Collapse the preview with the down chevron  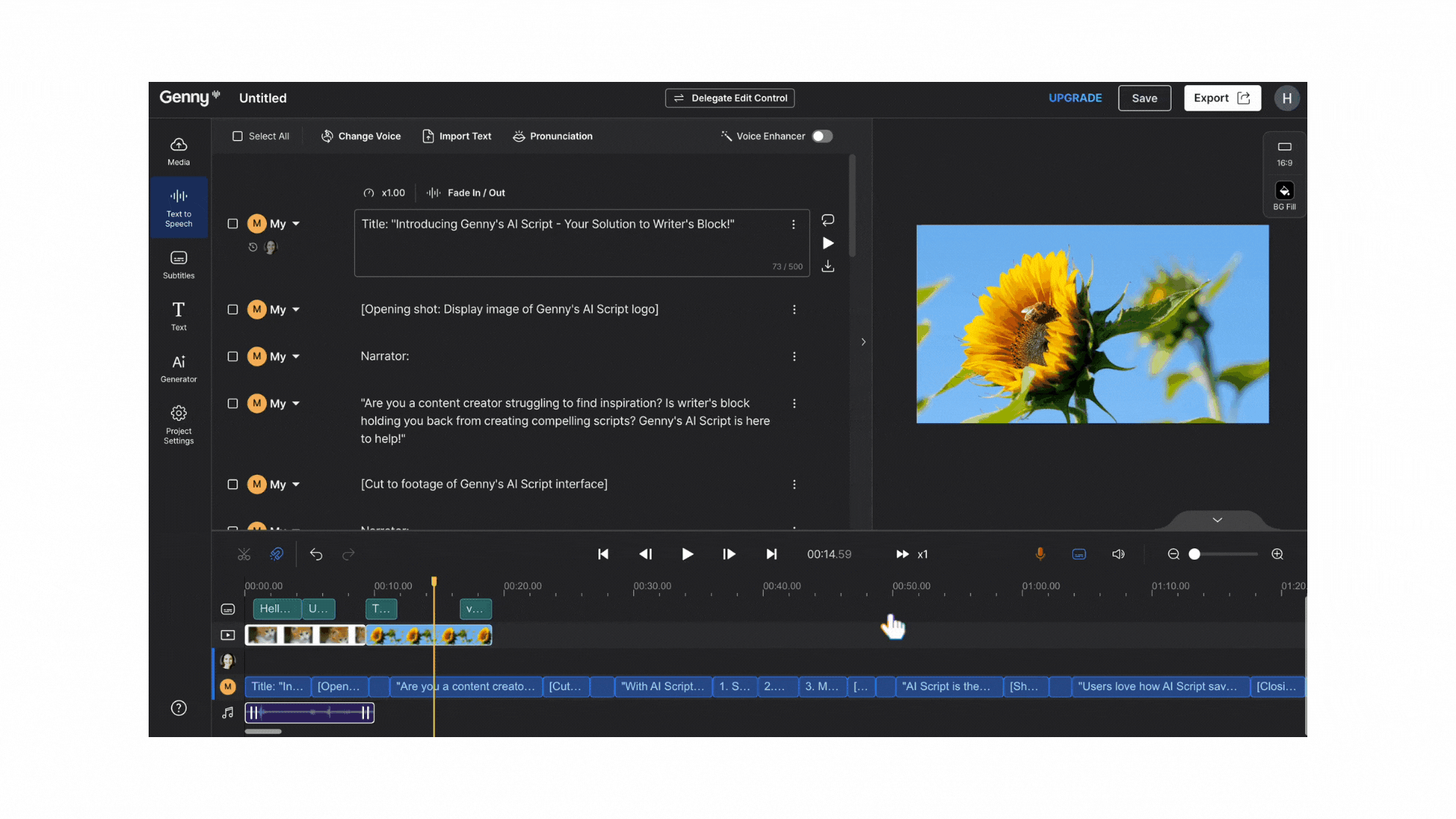coord(1216,520)
